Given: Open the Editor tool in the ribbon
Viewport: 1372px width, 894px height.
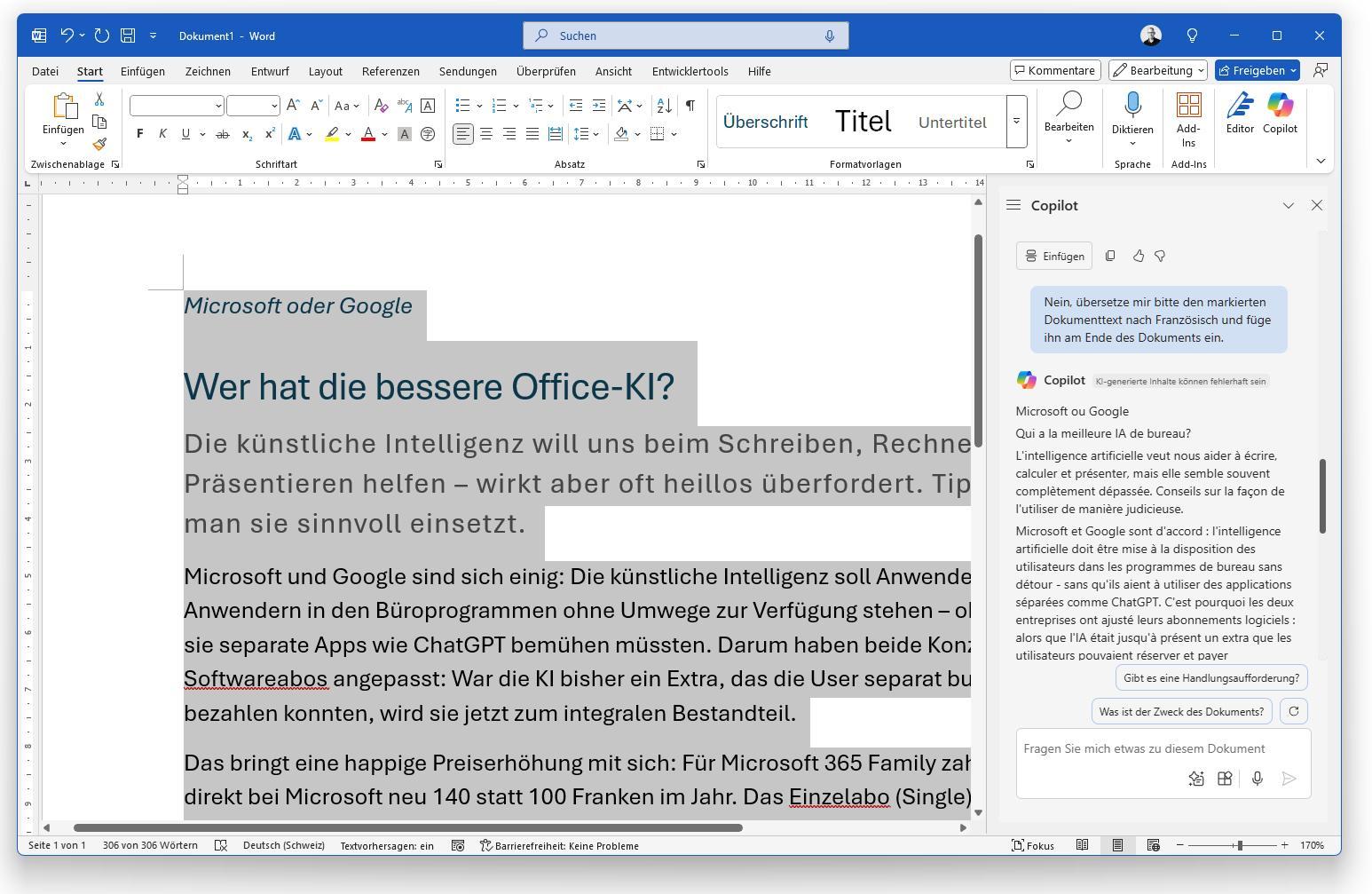Looking at the screenshot, I should [1240, 114].
